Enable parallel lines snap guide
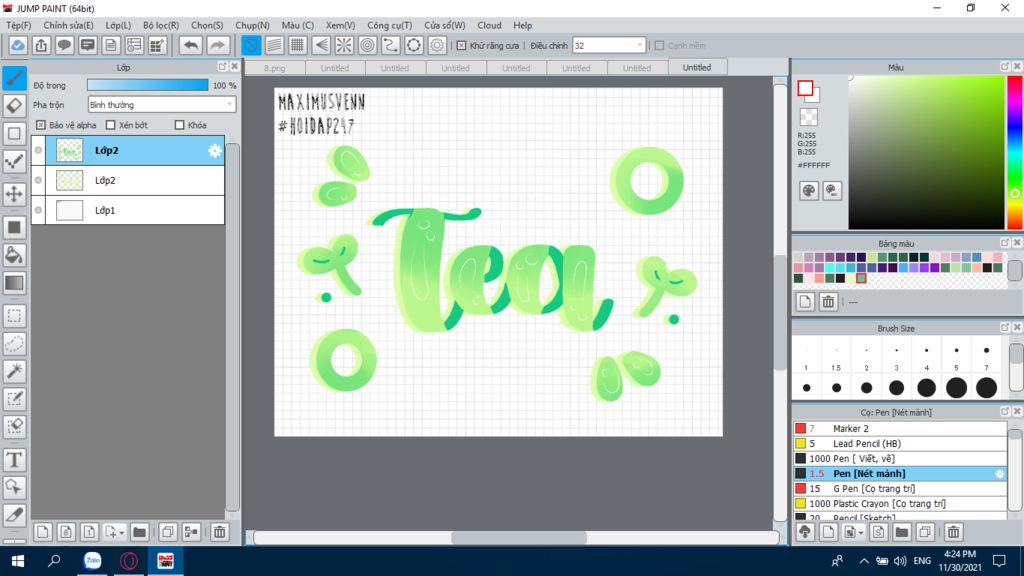Image resolution: width=1024 pixels, height=576 pixels. click(274, 45)
